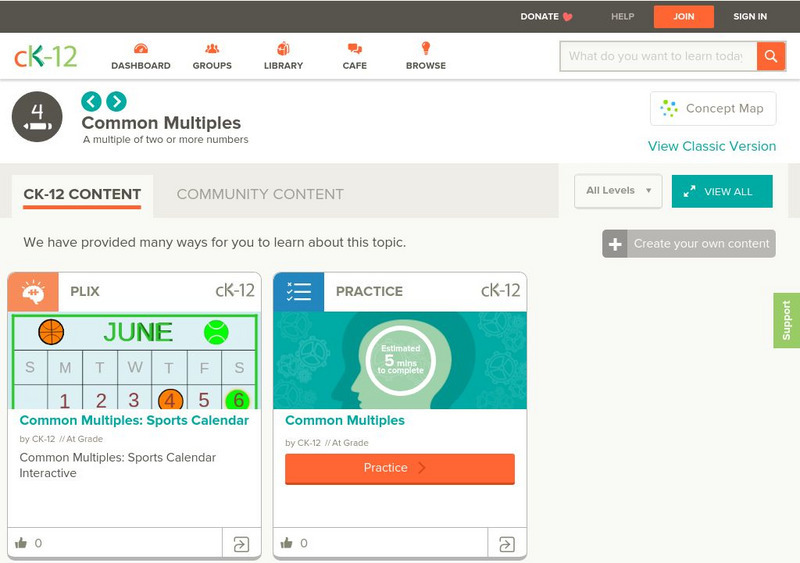Image resolution: width=800 pixels, height=563 pixels.
Task: Click the PLIX brain icon
Action: click(x=33, y=292)
